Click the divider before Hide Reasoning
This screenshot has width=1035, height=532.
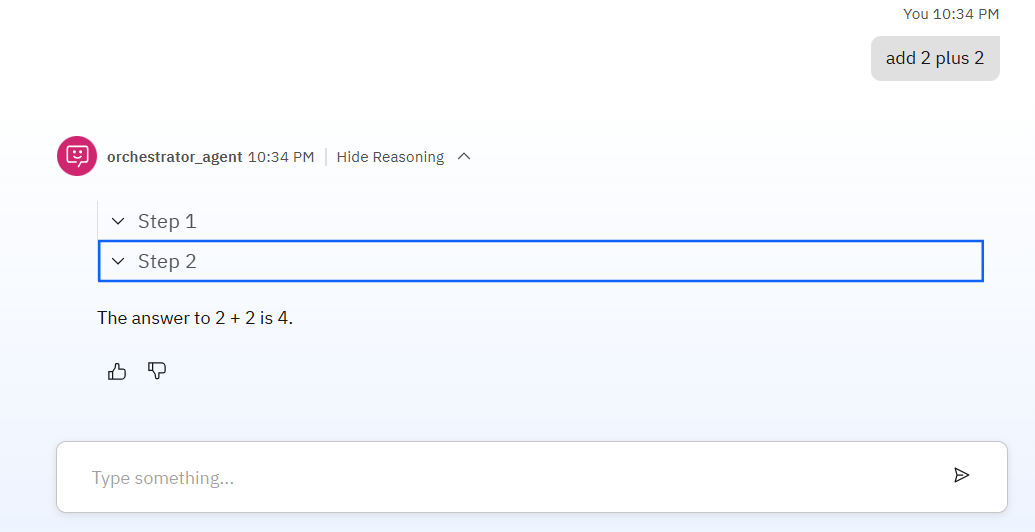coord(326,157)
